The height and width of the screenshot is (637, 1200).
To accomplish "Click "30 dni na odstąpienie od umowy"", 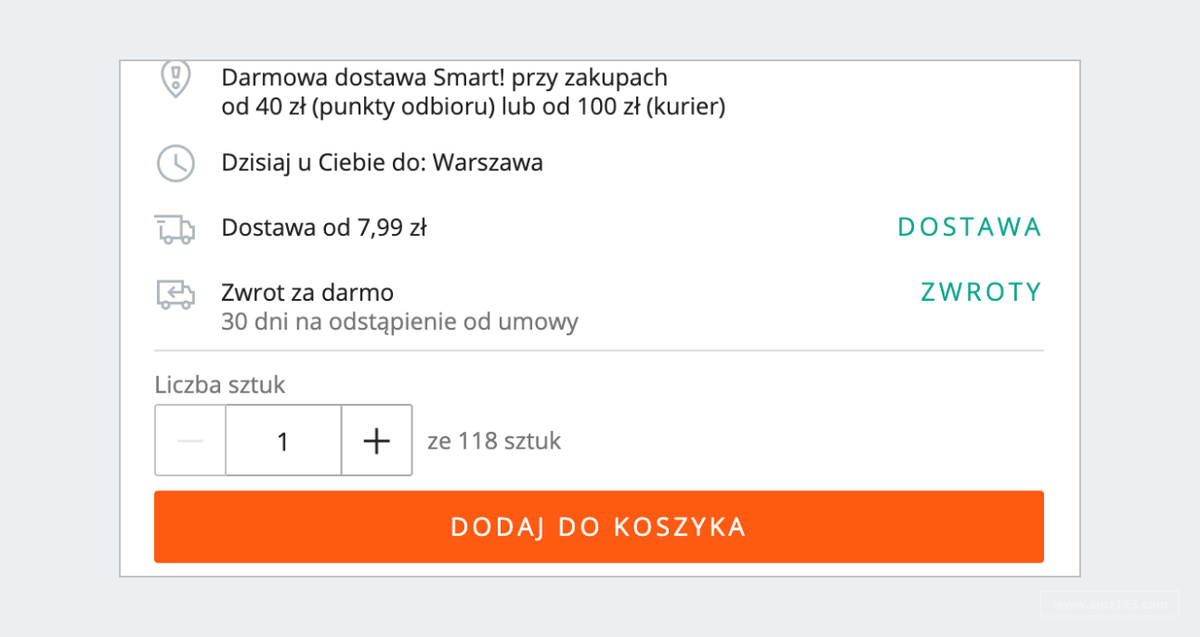I will [400, 322].
